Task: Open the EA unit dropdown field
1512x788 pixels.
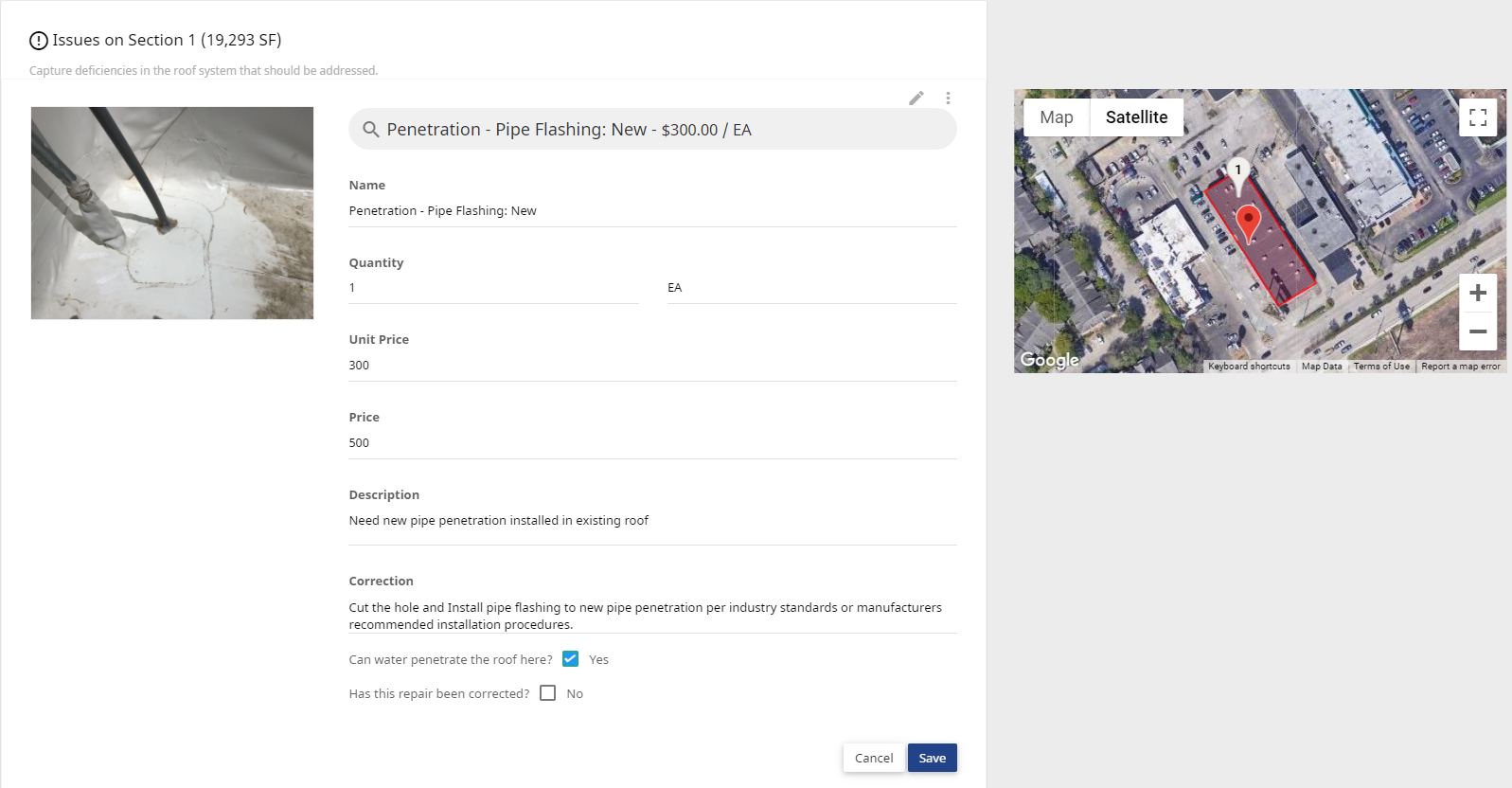Action: [x=811, y=288]
